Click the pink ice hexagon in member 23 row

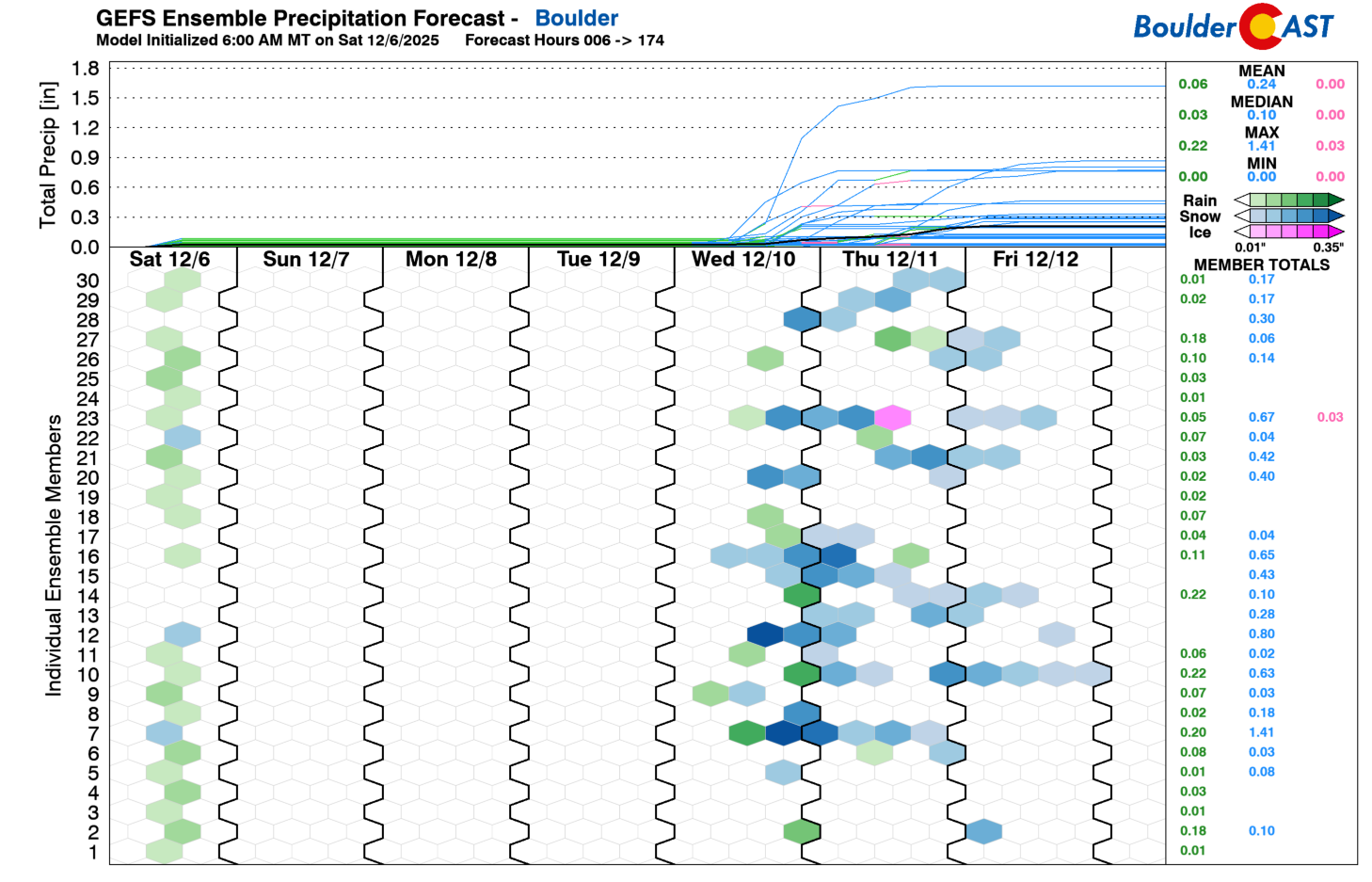(892, 417)
